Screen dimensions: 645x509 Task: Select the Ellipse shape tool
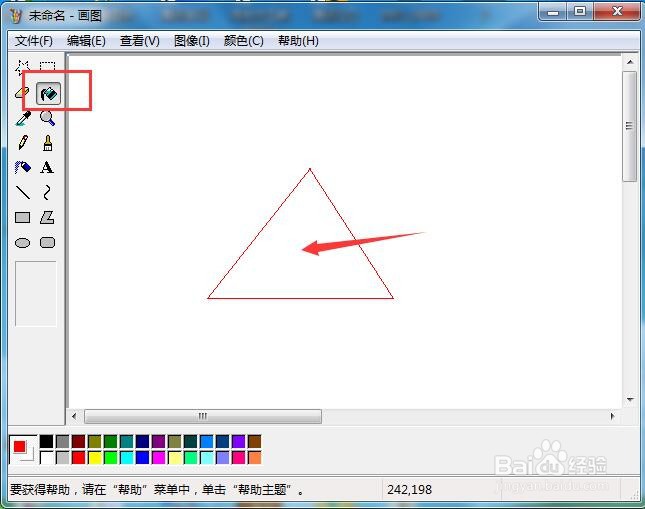[x=23, y=243]
